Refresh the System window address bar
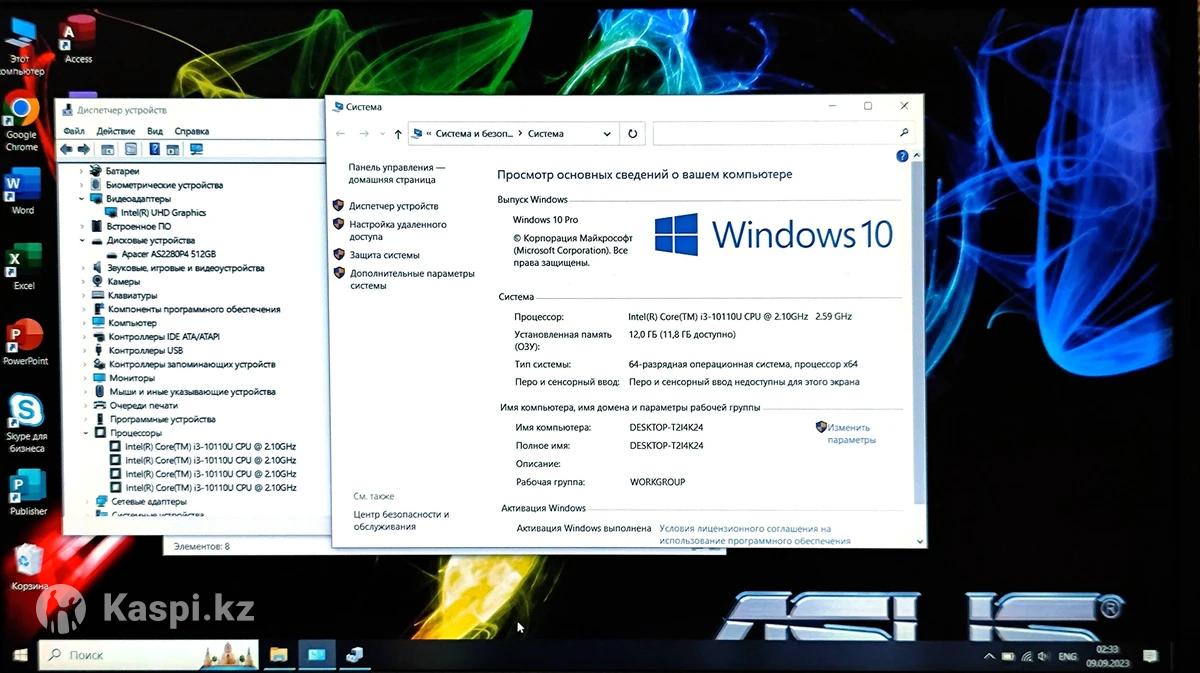 (x=632, y=133)
